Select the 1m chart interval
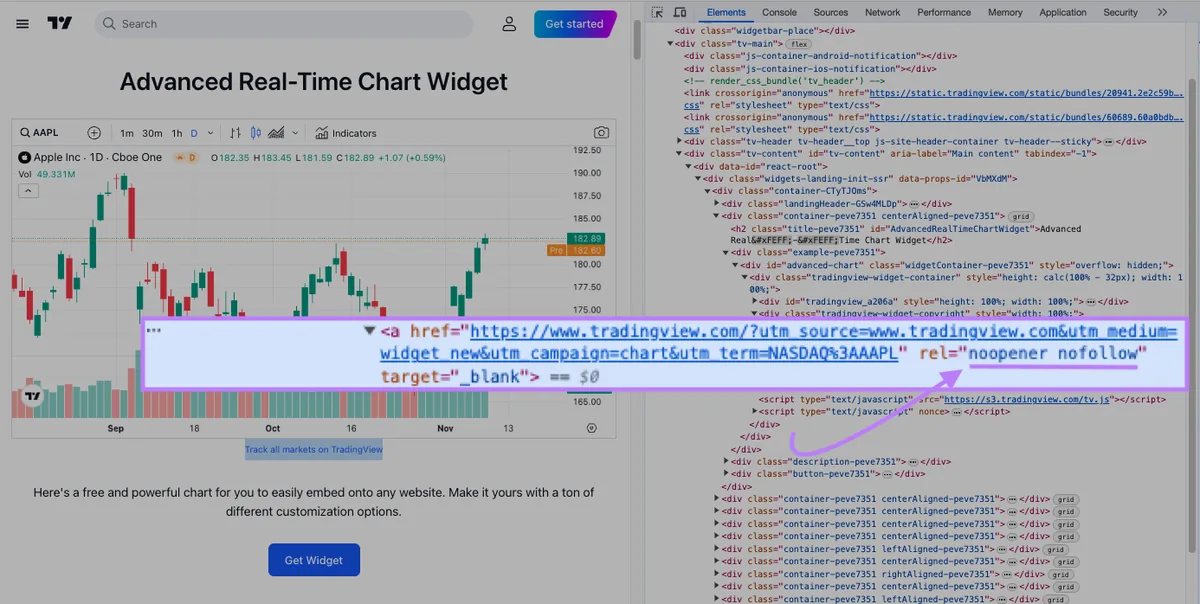Image resolution: width=1200 pixels, height=604 pixels. click(x=127, y=133)
